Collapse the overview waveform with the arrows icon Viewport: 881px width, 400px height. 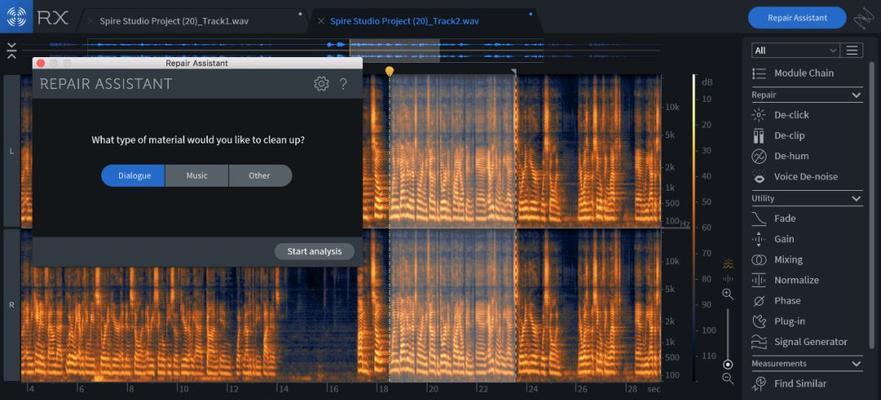point(12,50)
